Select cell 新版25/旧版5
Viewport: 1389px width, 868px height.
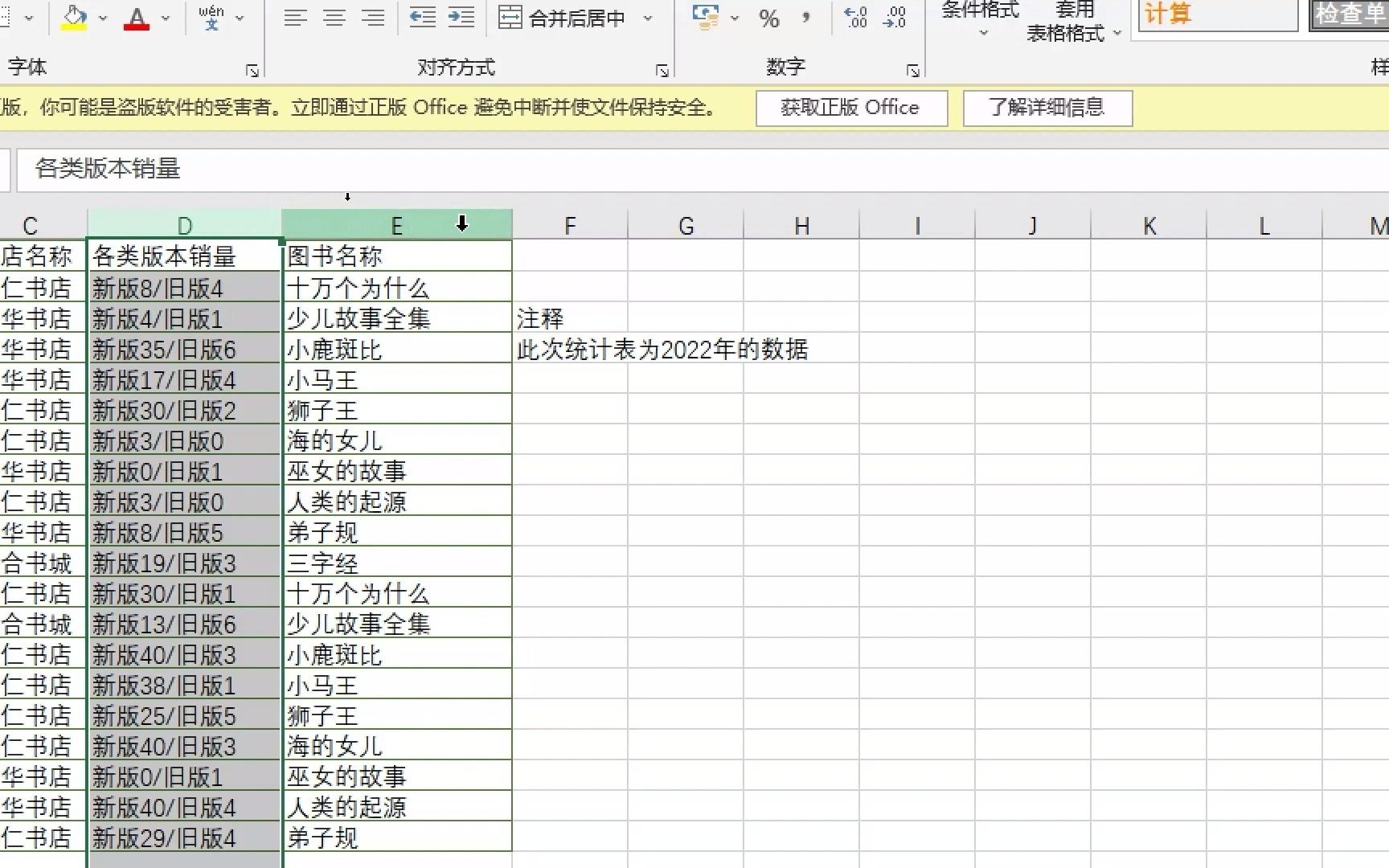[x=184, y=715]
